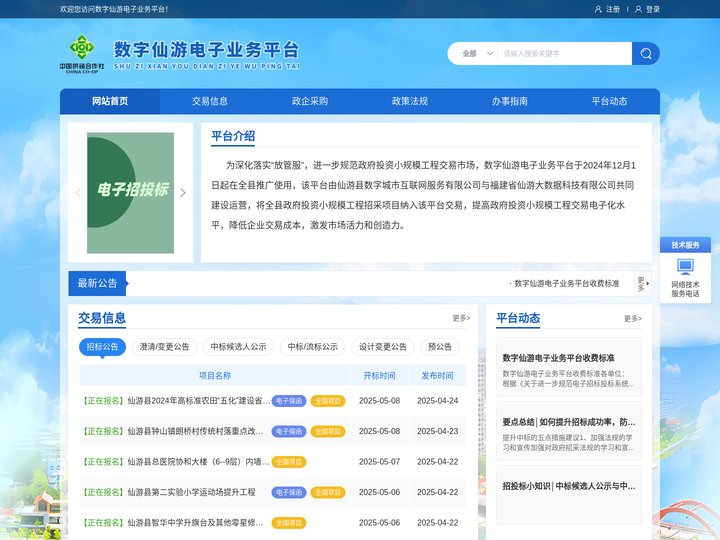Viewport: 720px width, 540px height.
Task: Click the blue search magnifier button
Action: 646,53
